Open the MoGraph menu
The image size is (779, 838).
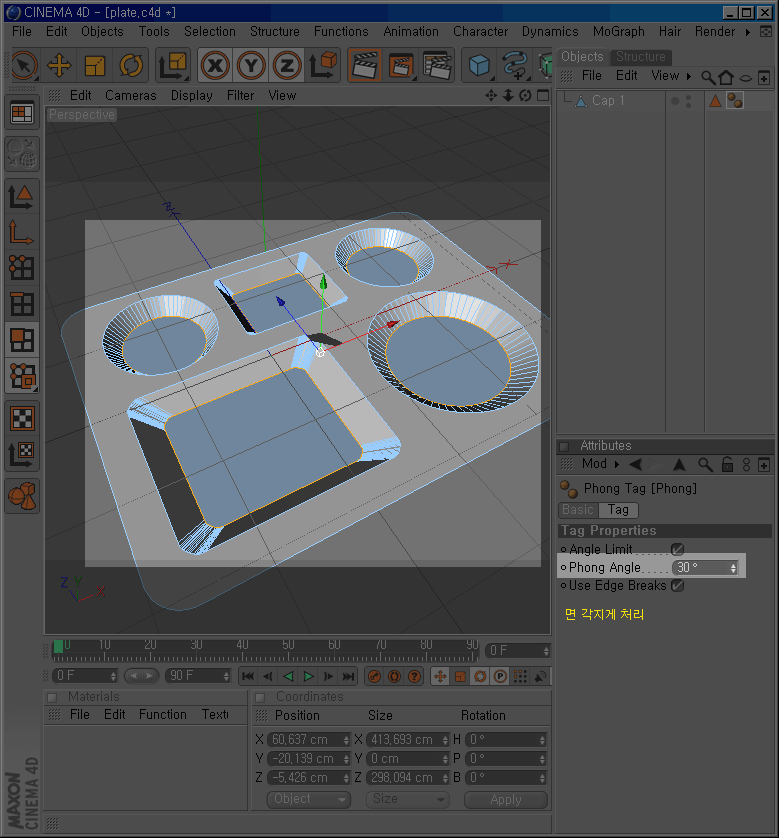pos(618,32)
